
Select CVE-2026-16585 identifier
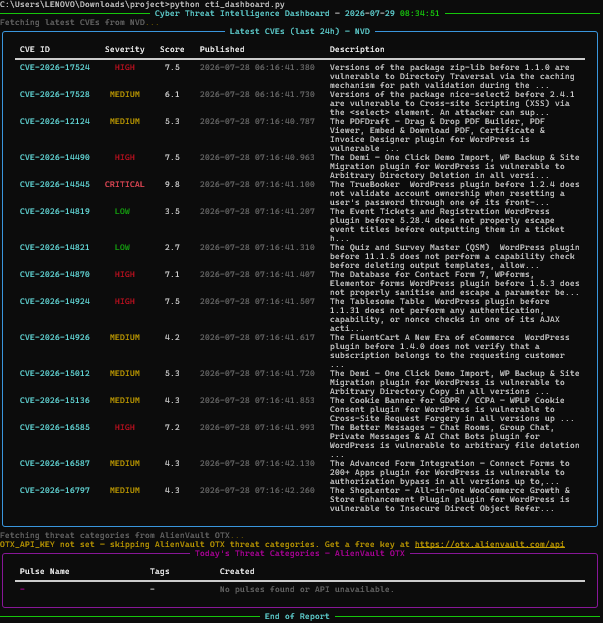pyautogui.click(x=55, y=427)
